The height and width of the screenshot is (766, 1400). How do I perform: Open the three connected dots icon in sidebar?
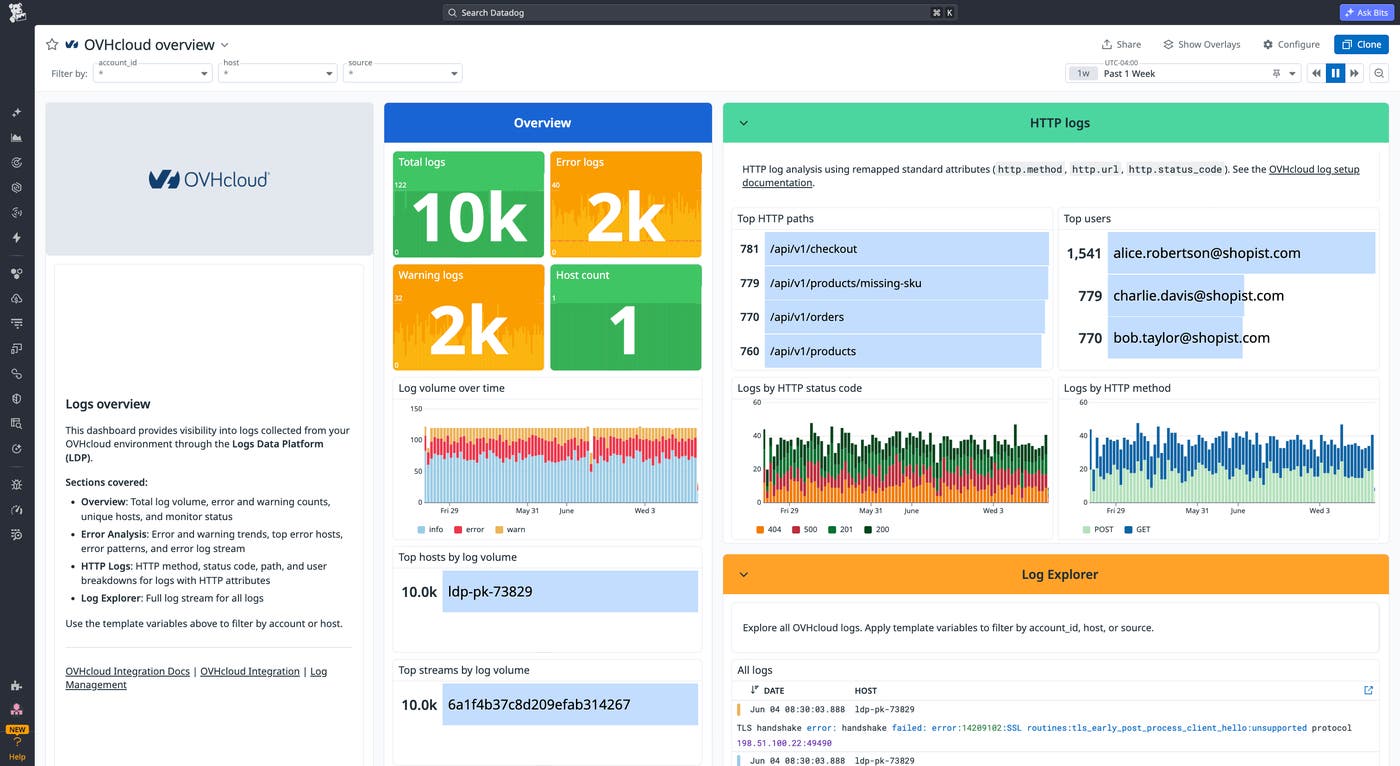coord(16,274)
